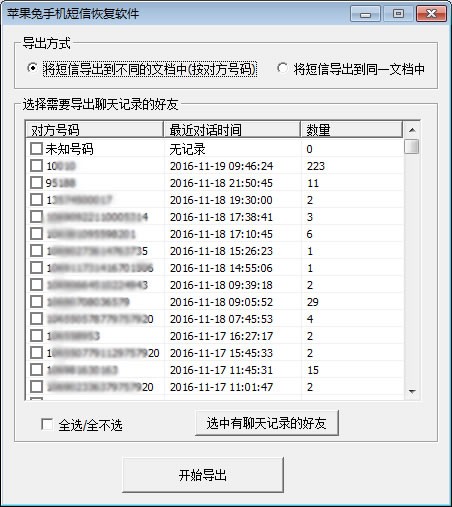Minimize the 苹果免手机短信恢复软件 window
Screen dimensions: 452x507
[365, 14]
